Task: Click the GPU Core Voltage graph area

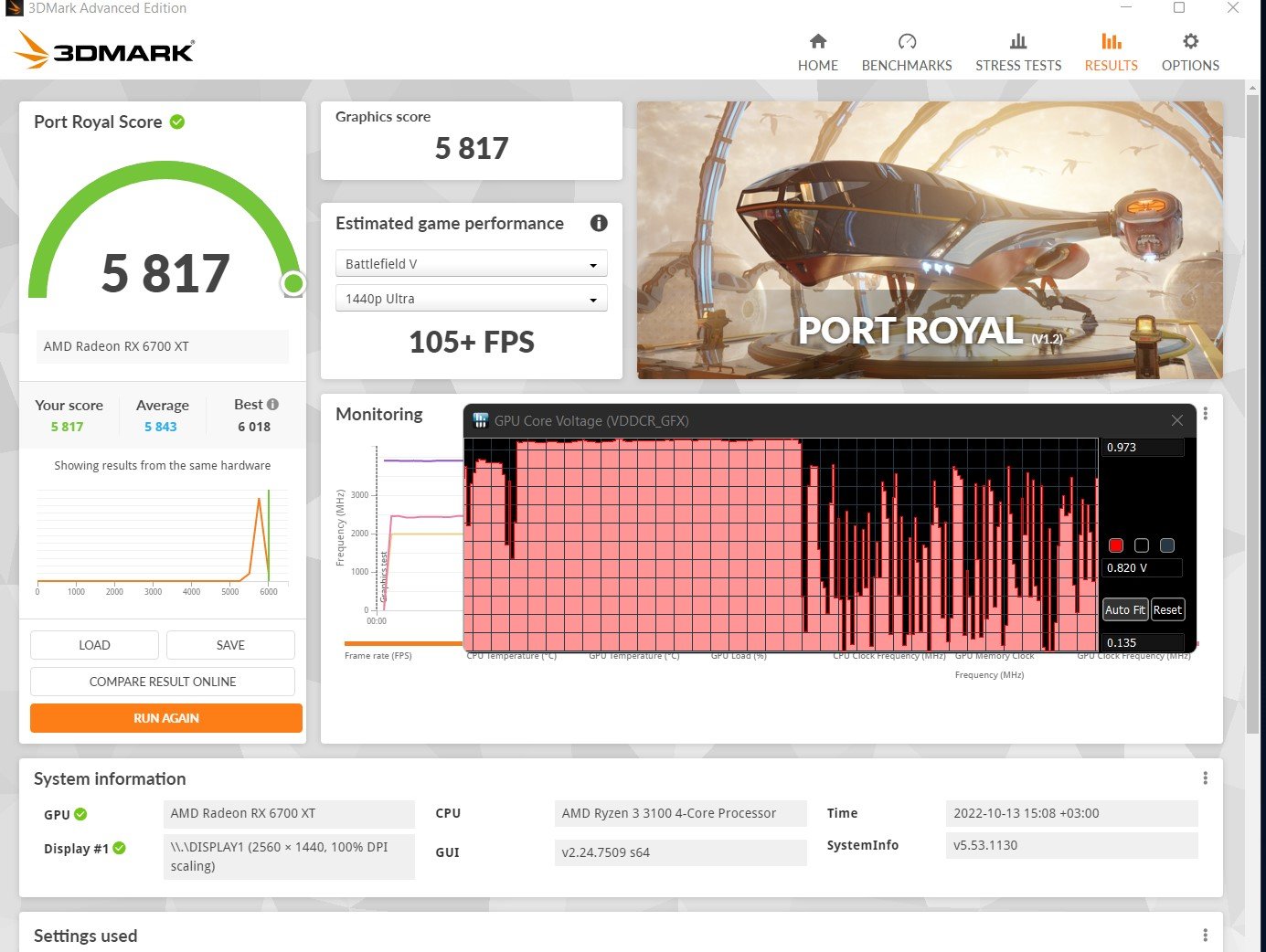Action: (x=781, y=545)
